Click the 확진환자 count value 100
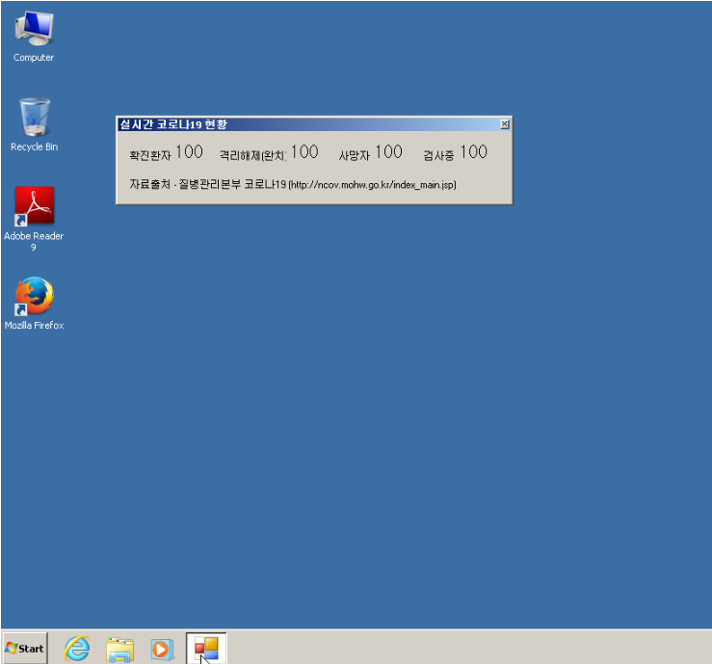Screen dimensions: 712x664 [x=188, y=152]
